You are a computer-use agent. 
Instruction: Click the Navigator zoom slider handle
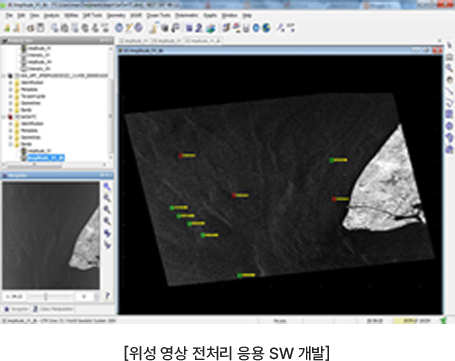point(46,296)
